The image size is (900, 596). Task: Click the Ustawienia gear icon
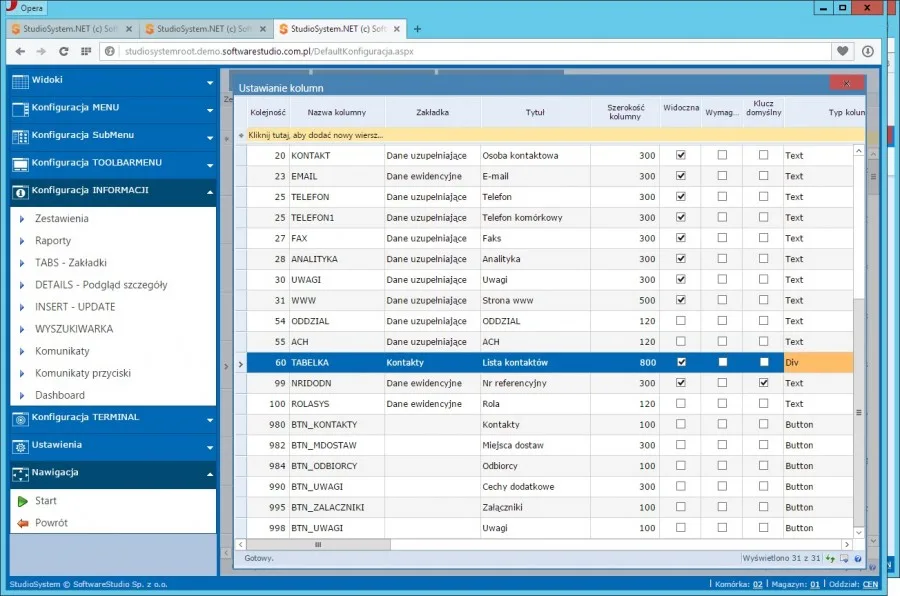20,447
